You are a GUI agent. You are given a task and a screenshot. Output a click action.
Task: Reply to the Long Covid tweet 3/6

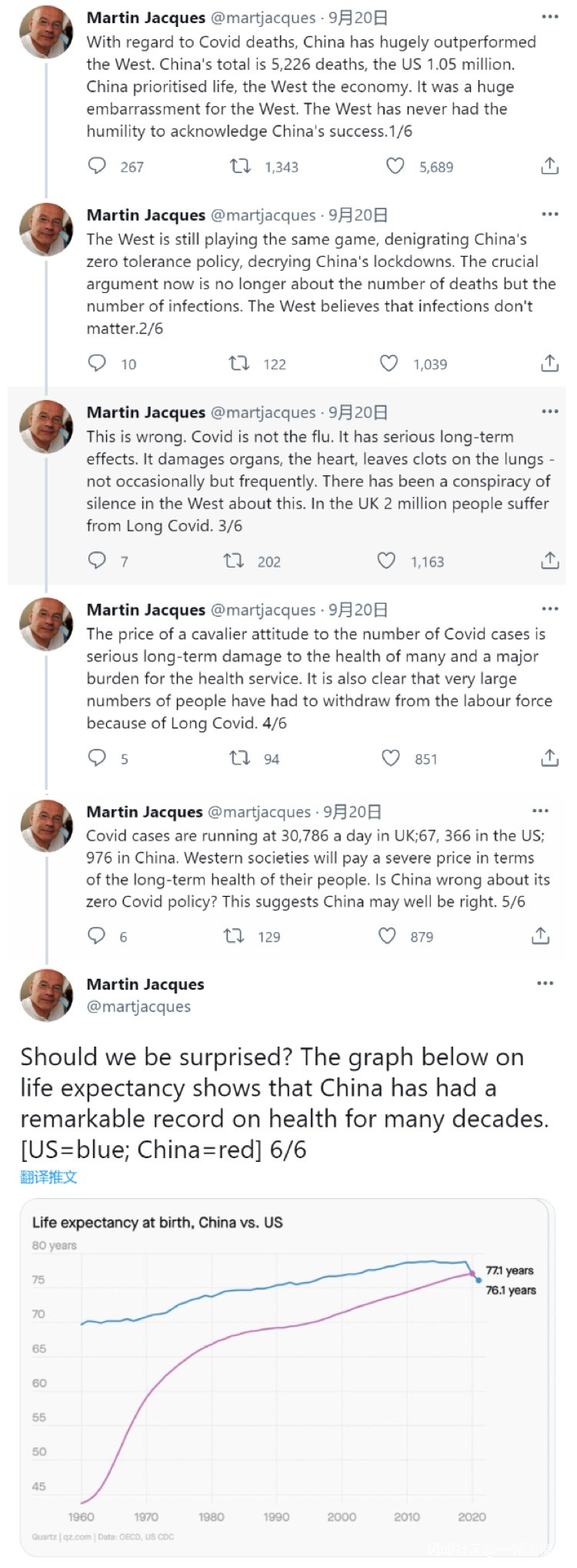click(x=97, y=561)
